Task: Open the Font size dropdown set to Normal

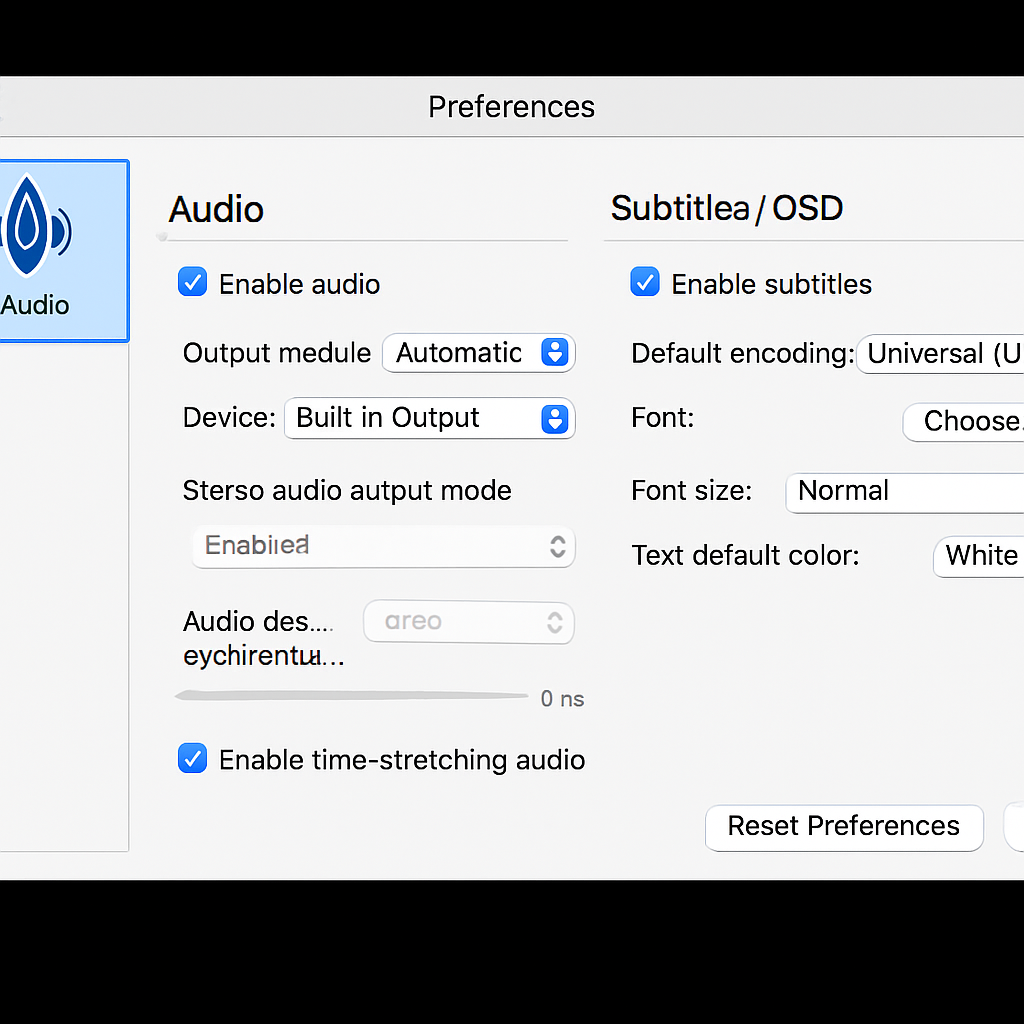Action: coord(903,492)
